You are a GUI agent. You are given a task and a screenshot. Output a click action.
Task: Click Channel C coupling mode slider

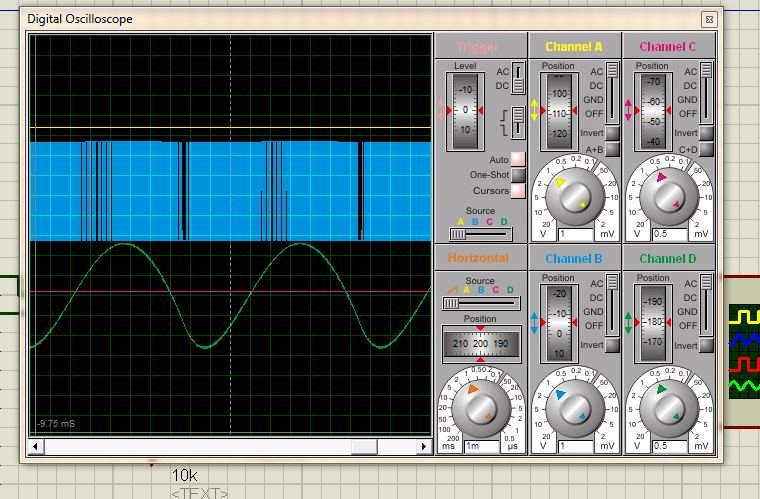click(x=707, y=92)
